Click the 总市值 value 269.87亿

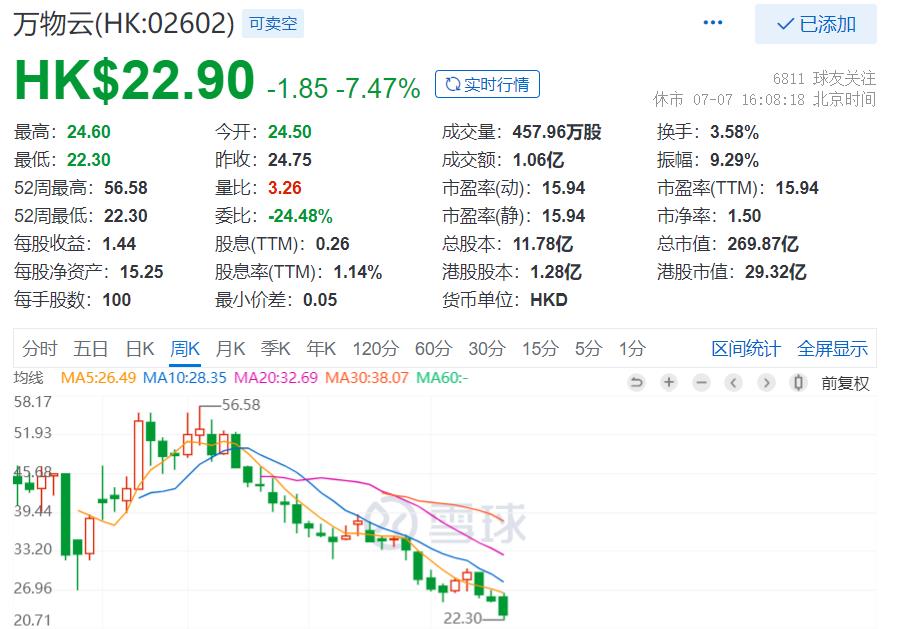coord(763,244)
